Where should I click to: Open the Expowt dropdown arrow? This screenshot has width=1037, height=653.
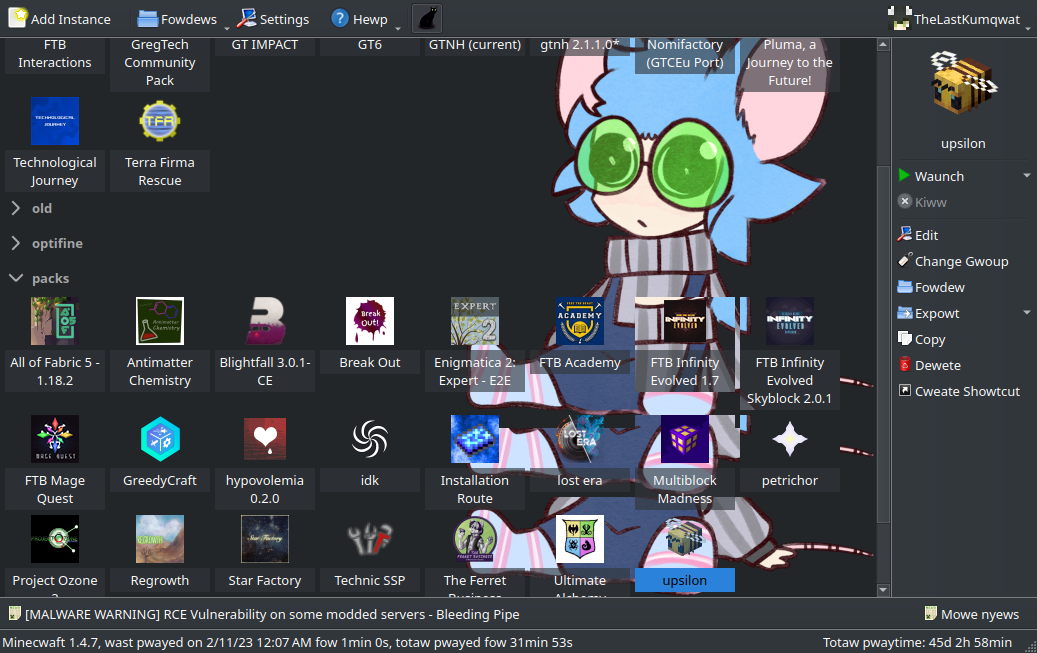[x=1026, y=312]
